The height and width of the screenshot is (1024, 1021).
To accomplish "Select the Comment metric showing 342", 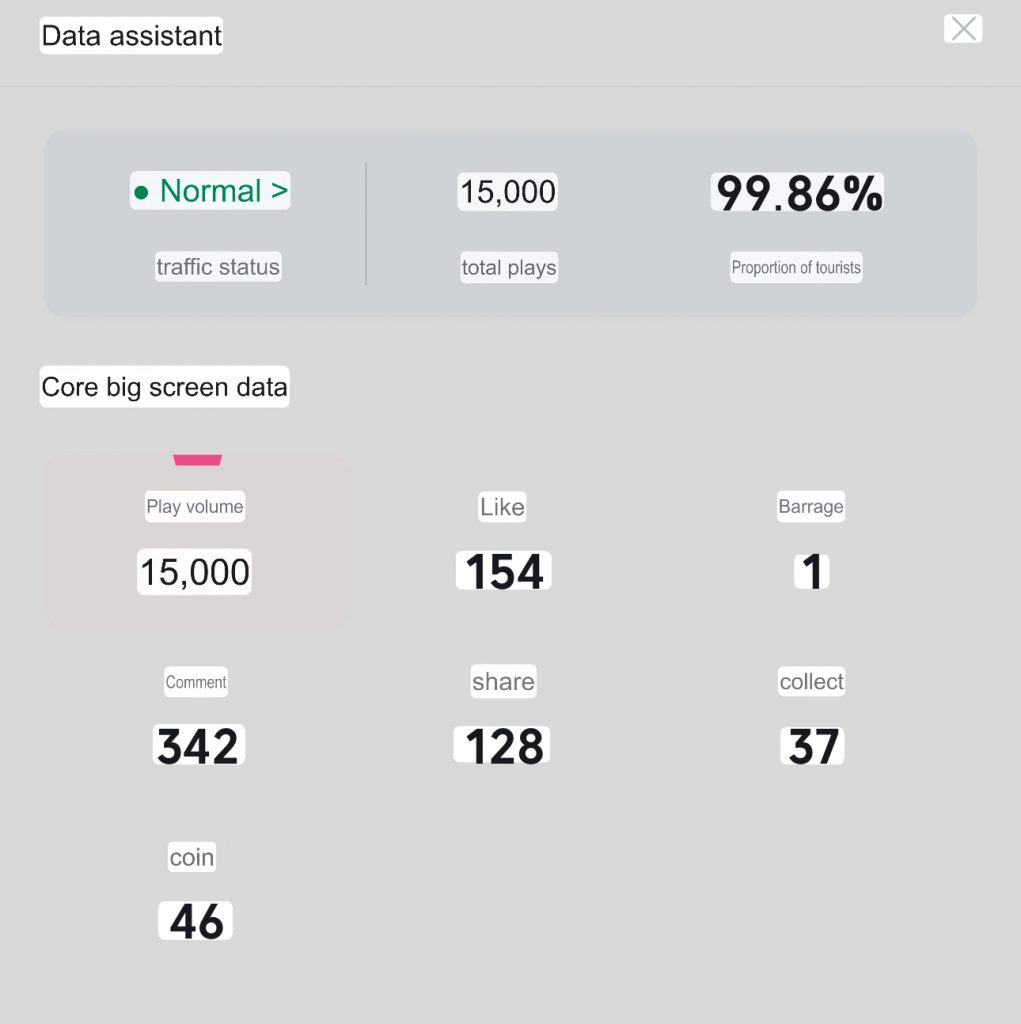I will [x=198, y=716].
